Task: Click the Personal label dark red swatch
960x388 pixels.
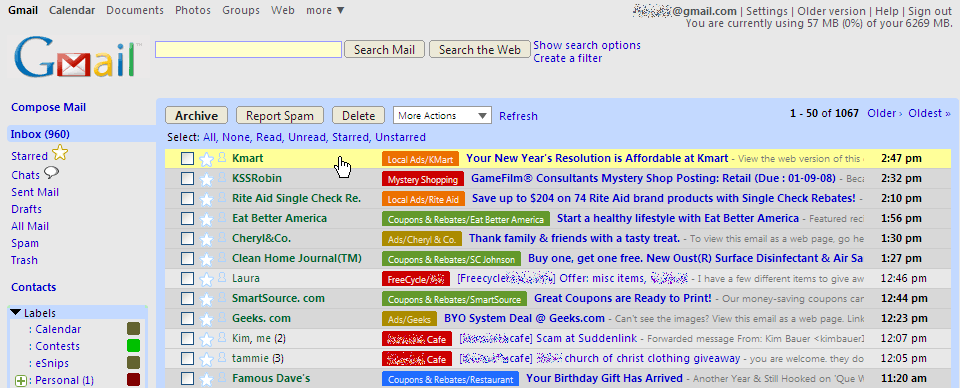Action: pyautogui.click(x=133, y=380)
